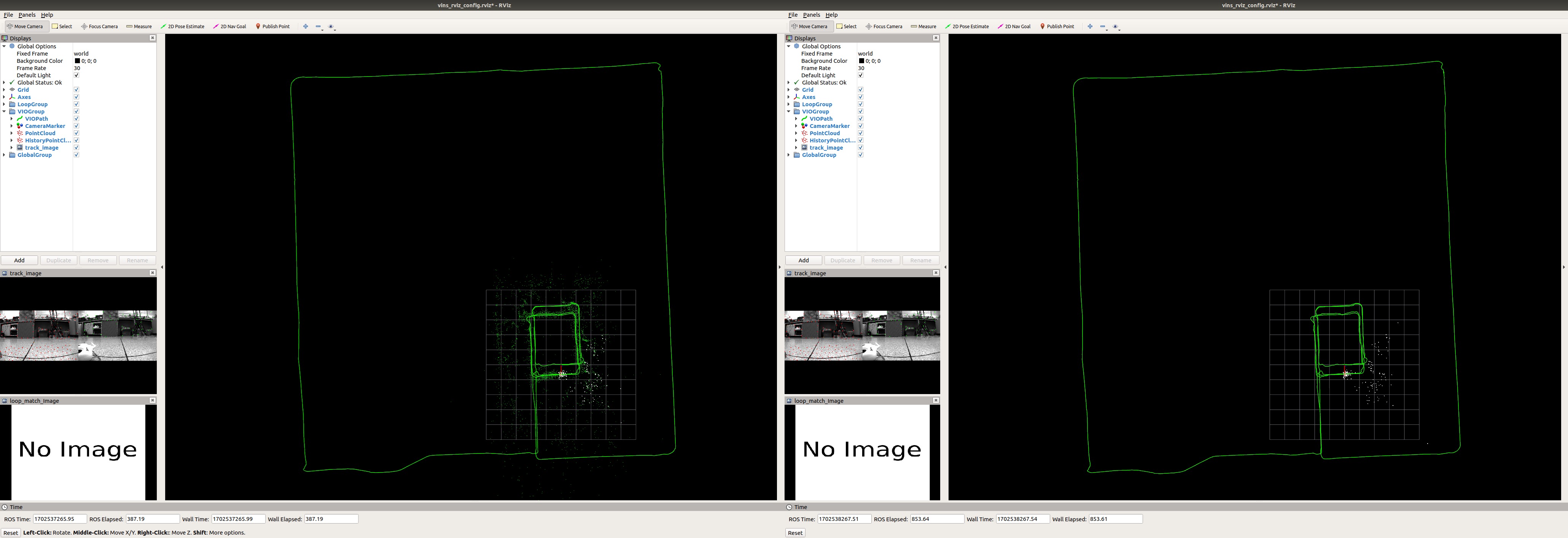Collapse VIOGroup in right Displays tree

click(x=789, y=112)
